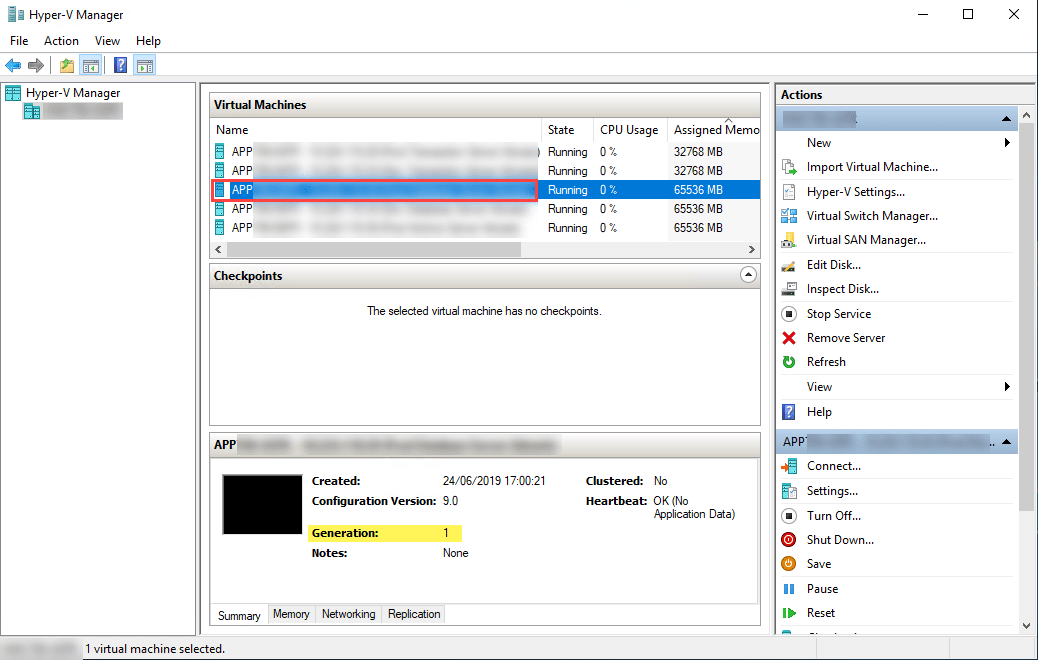Click the Stop Service icon

789,314
